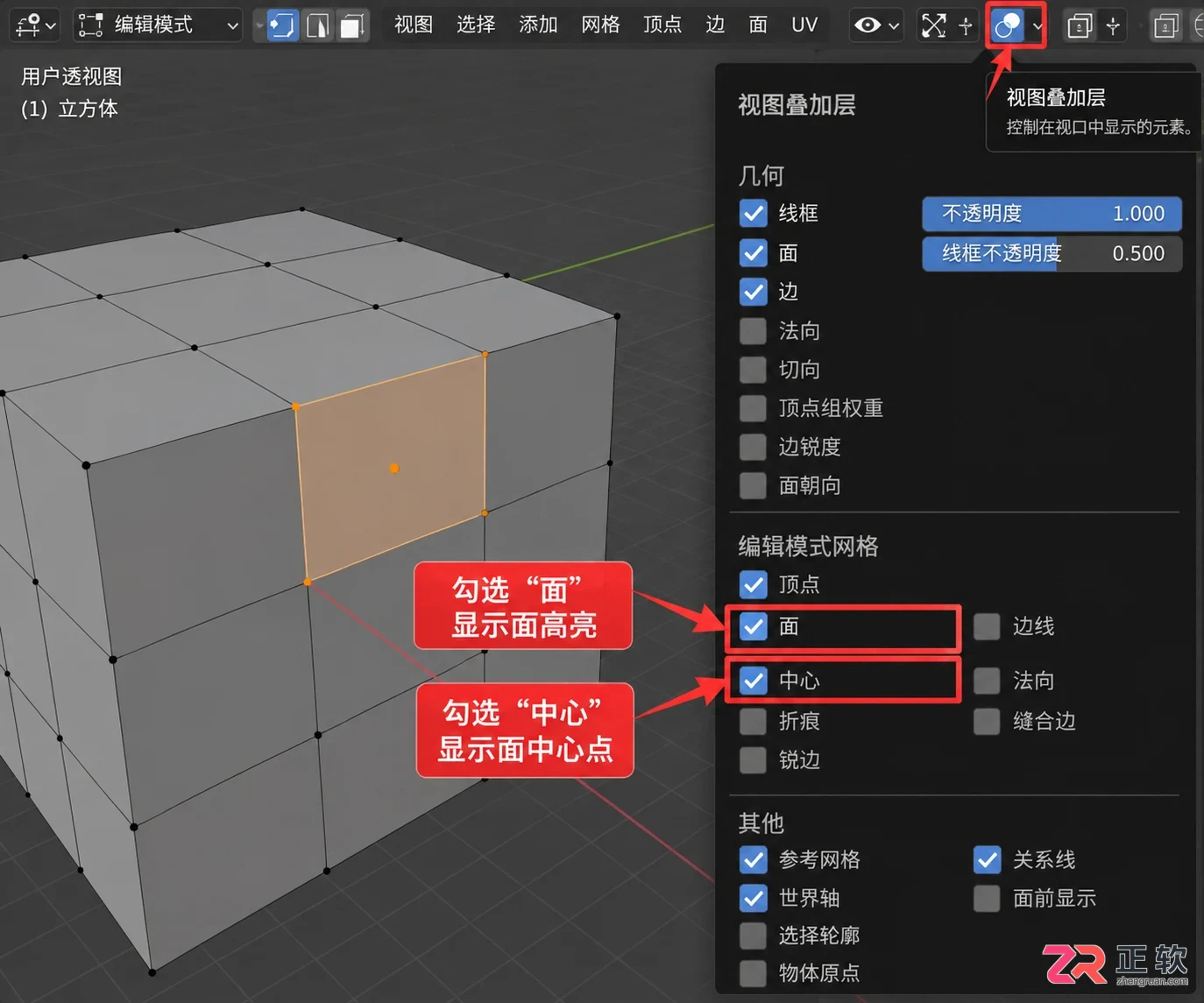Enable the 顶点组权重 checkbox
The width and height of the screenshot is (1204, 1003).
pyautogui.click(x=754, y=407)
